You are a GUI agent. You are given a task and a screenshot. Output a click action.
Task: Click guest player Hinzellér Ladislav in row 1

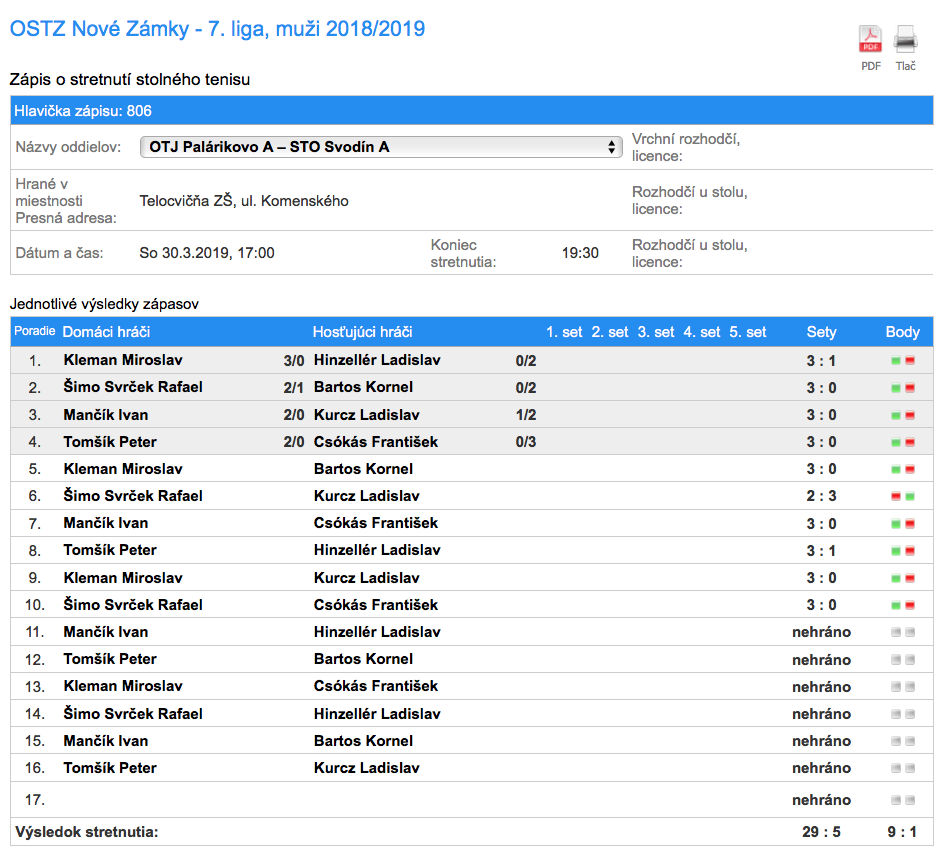click(377, 360)
